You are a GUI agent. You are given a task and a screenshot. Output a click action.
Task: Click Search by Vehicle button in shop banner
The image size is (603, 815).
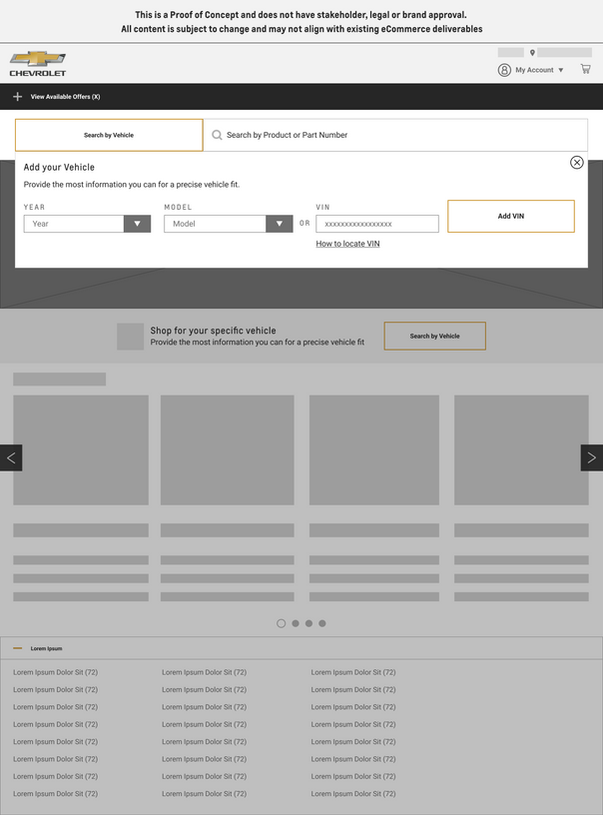pos(435,336)
